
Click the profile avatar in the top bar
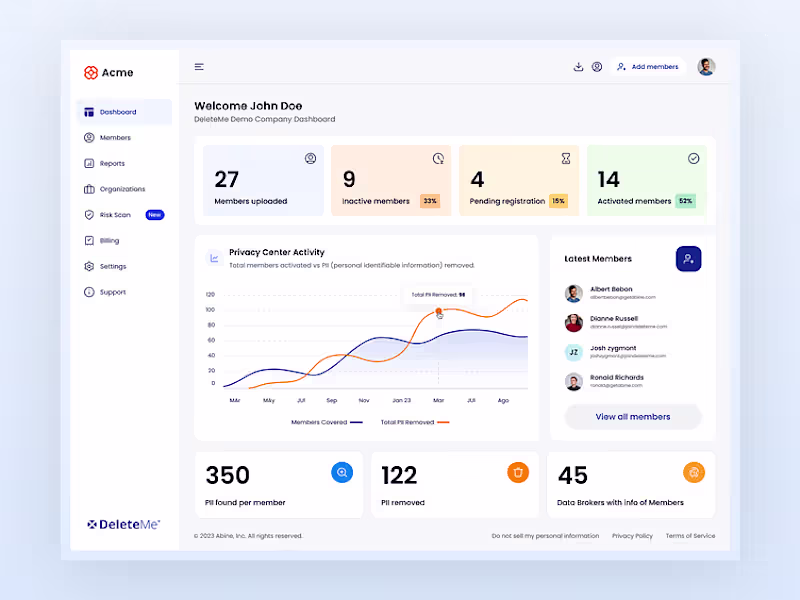[x=706, y=66]
